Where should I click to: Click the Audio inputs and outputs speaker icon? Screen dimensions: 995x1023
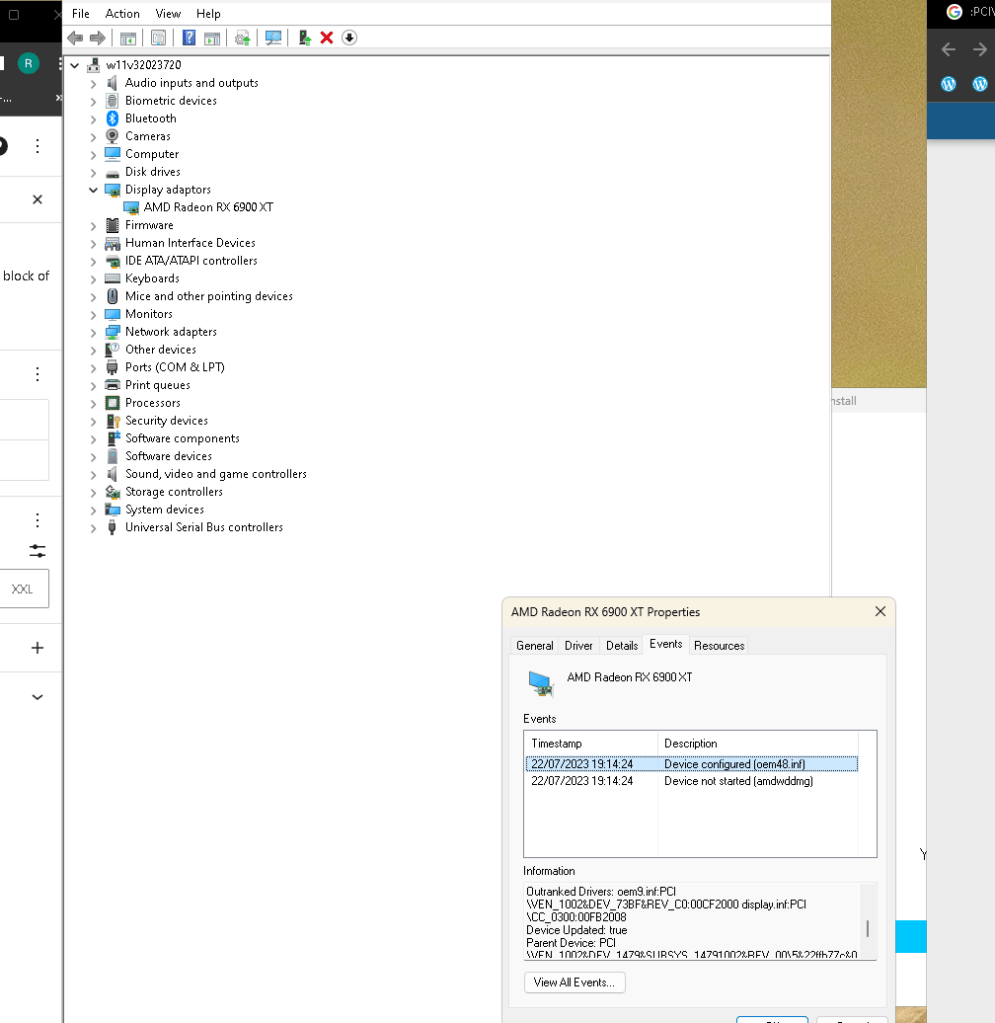(112, 83)
